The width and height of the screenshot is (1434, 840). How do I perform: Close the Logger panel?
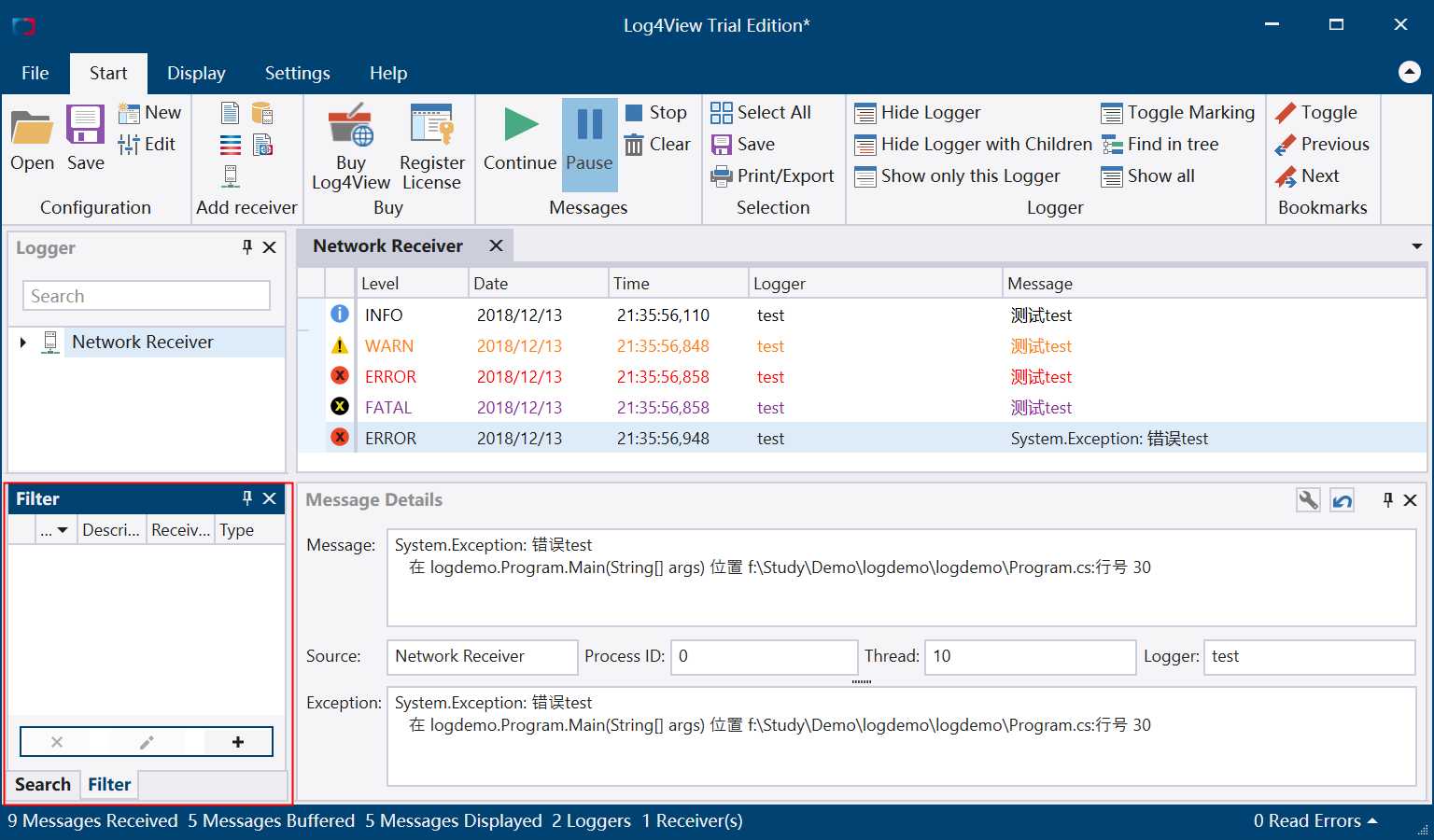pos(270,247)
